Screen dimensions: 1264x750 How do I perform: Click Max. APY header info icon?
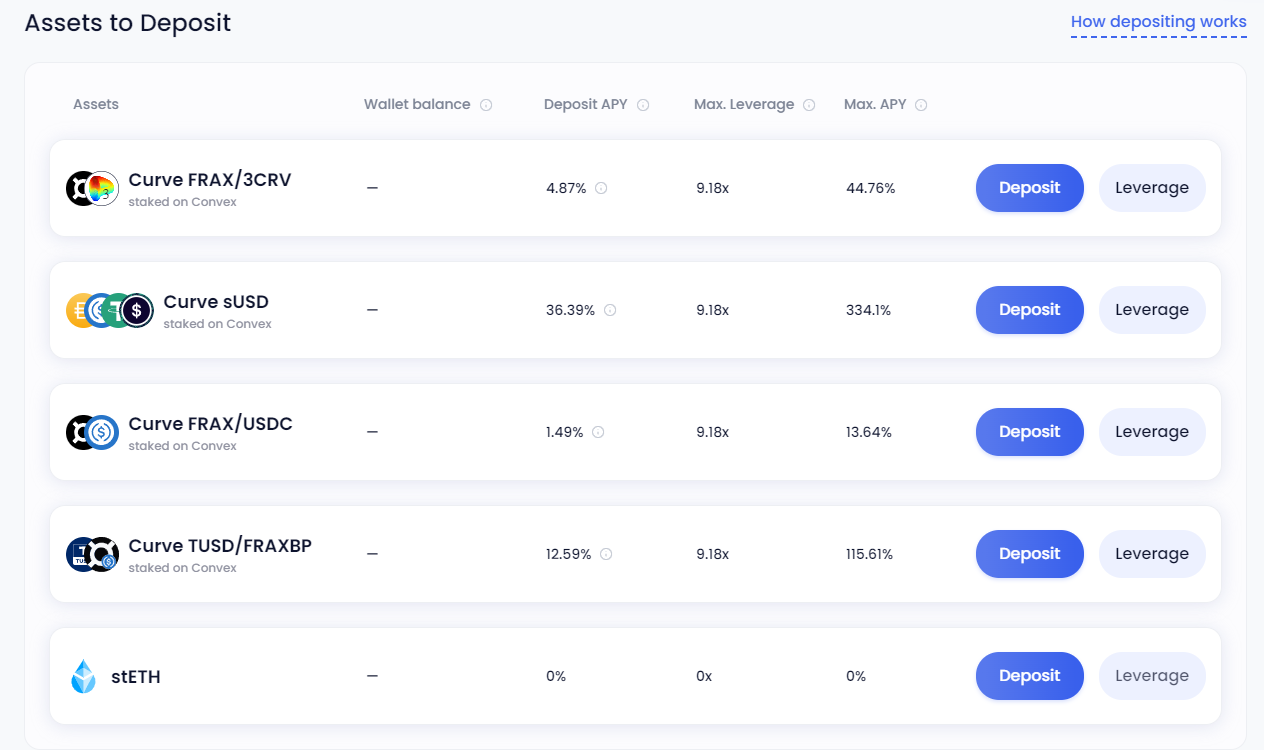[921, 105]
